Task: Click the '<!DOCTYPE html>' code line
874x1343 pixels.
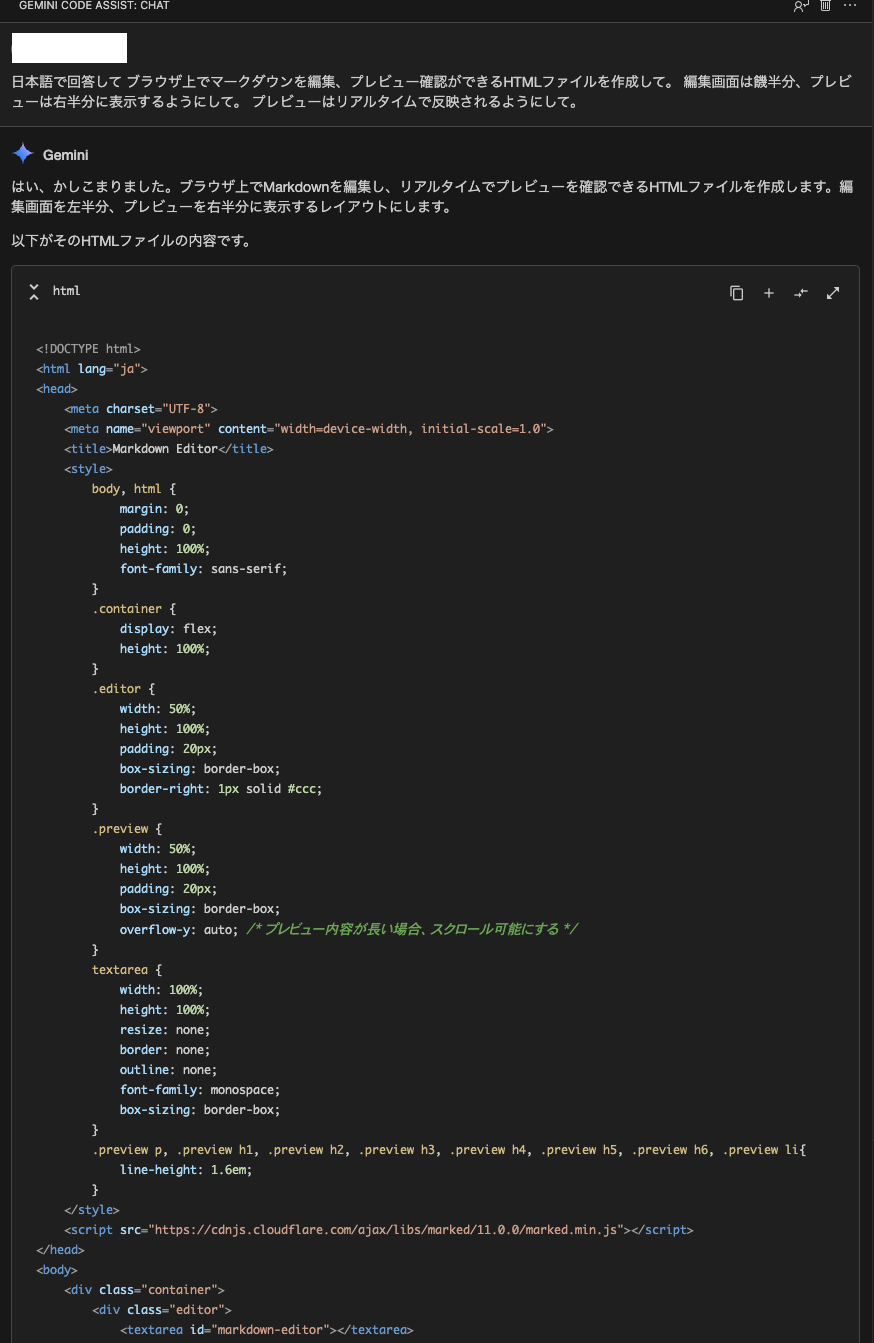Action: [88, 349]
